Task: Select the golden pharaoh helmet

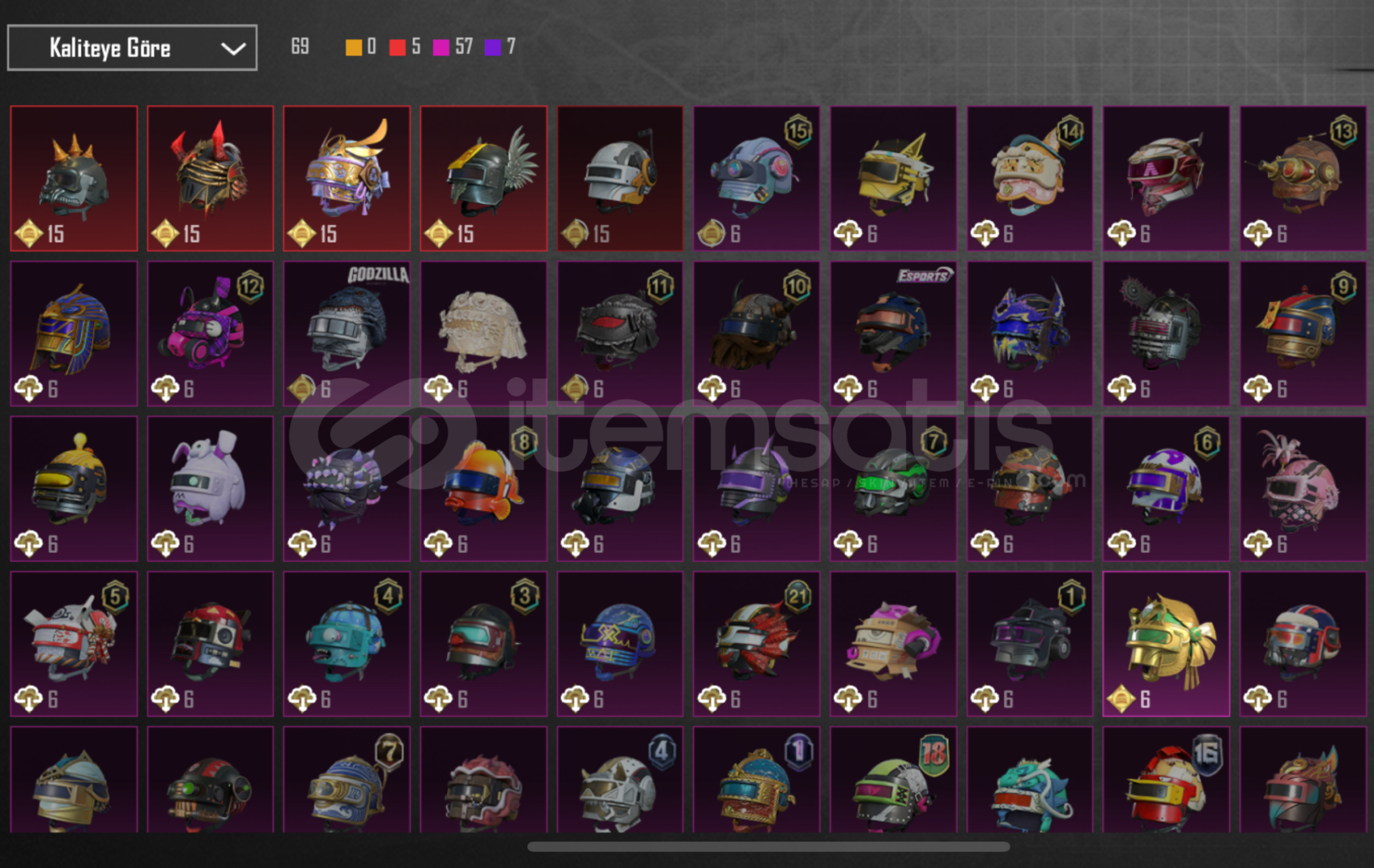Action: click(74, 334)
